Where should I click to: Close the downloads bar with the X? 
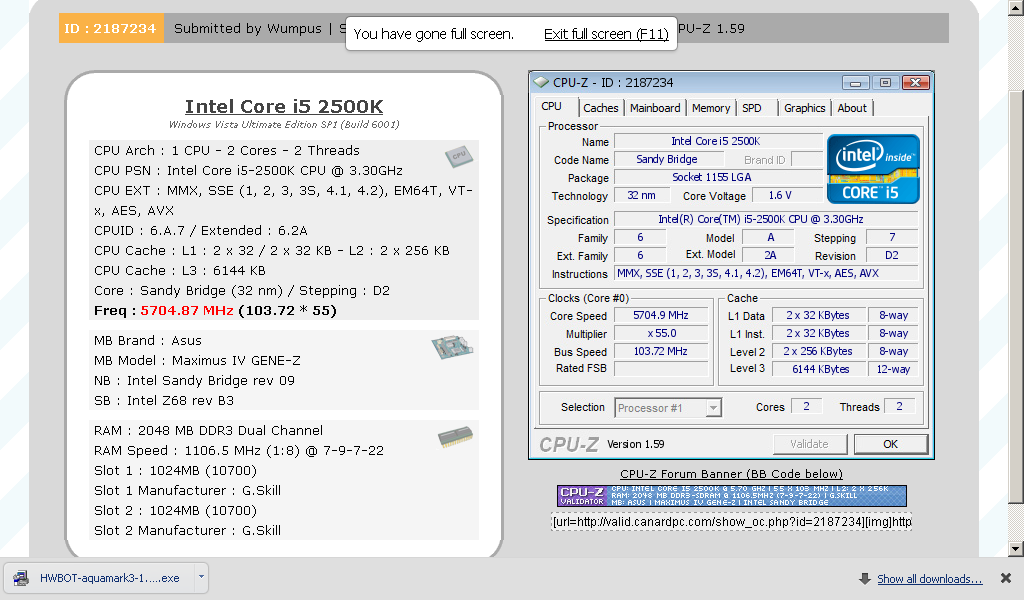coord(1006,578)
